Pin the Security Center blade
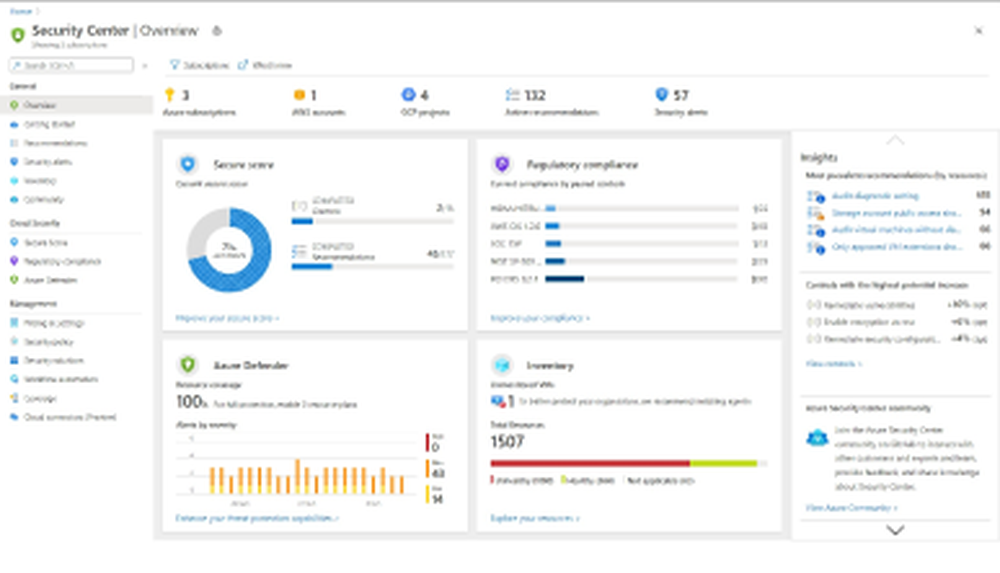Viewport: 1000px width, 573px height. (x=217, y=31)
